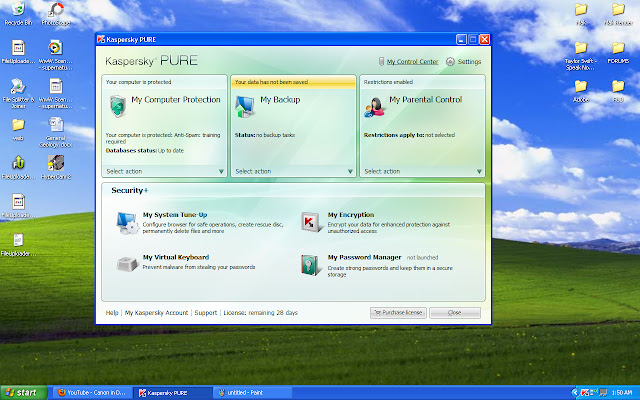Open the Settings text link
This screenshot has height=400, width=640.
(469, 62)
